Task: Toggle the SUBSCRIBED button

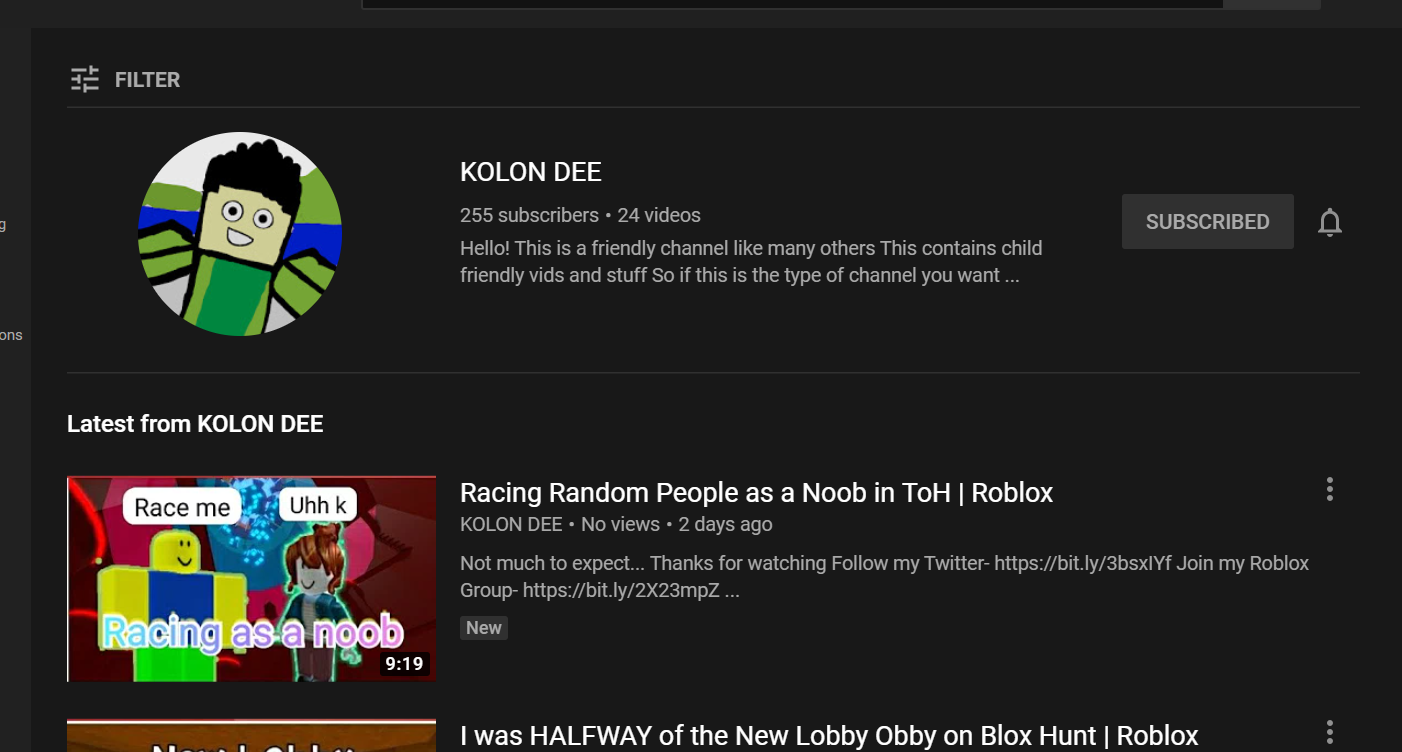Action: click(x=1208, y=222)
